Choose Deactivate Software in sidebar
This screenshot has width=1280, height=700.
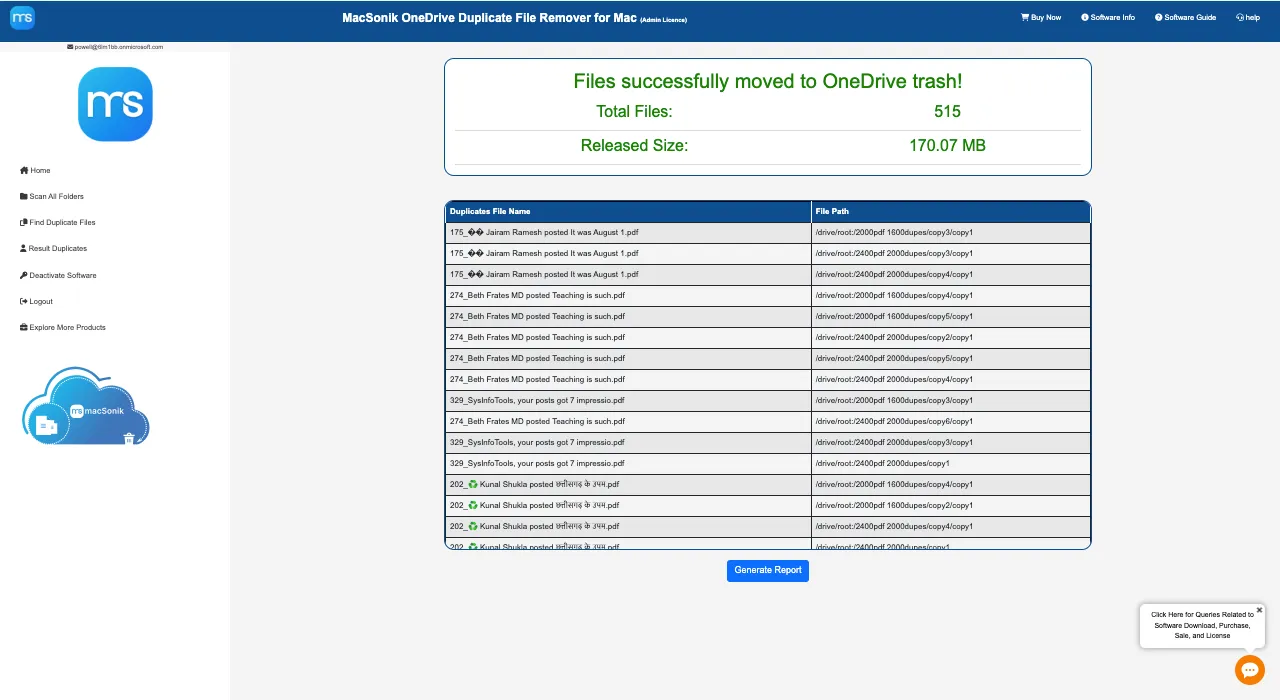click(58, 275)
